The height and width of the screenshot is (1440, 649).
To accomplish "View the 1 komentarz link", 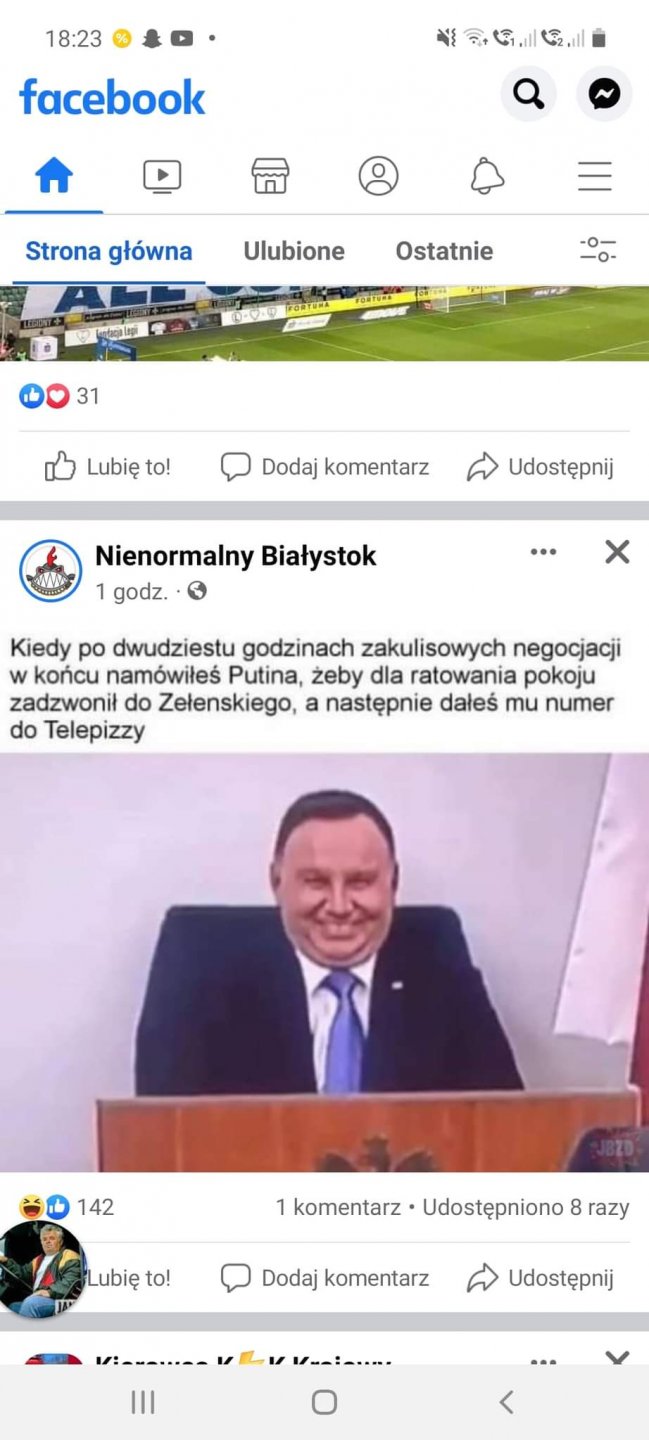I will click(x=338, y=1207).
